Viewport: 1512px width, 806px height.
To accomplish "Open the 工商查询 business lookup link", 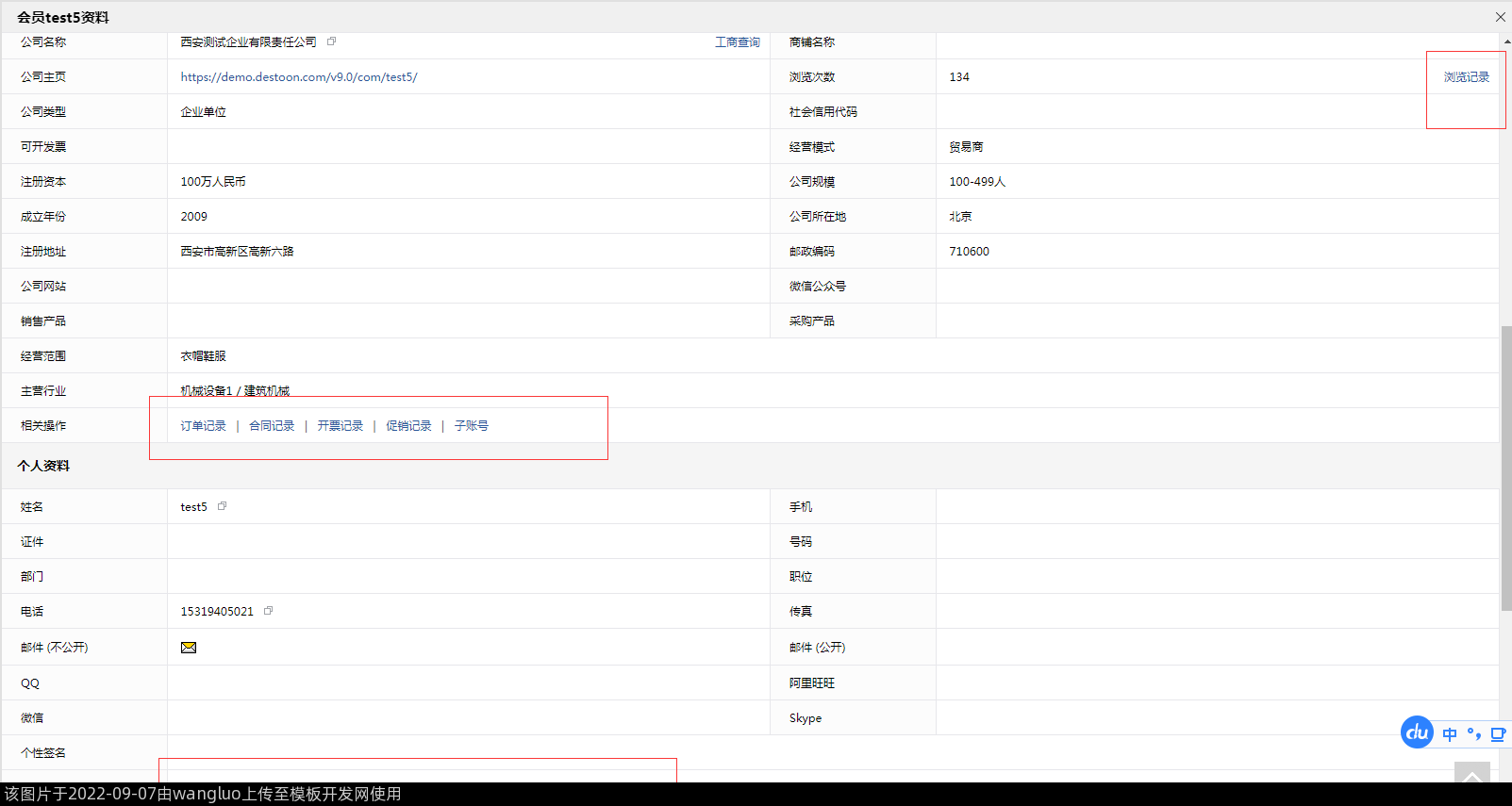I will pos(737,42).
